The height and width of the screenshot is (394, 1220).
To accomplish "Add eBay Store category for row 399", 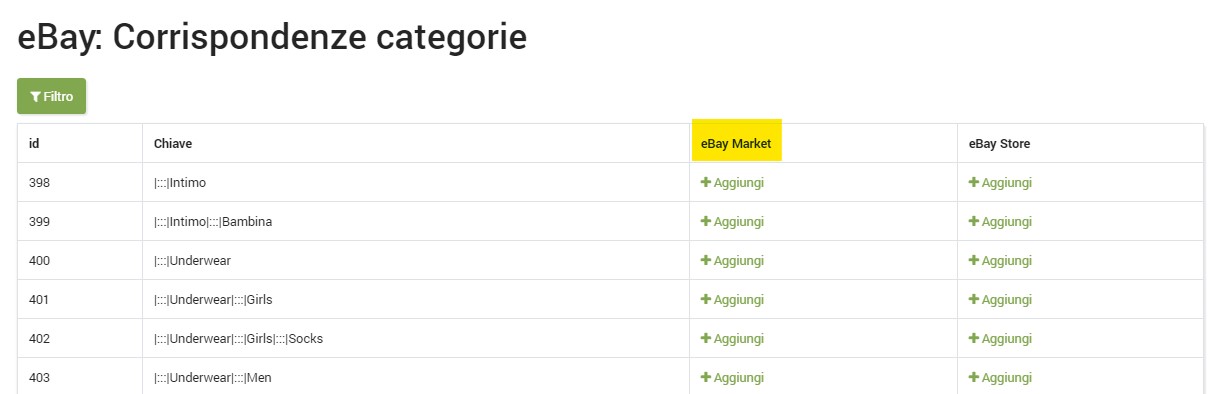I will pyautogui.click(x=1000, y=221).
